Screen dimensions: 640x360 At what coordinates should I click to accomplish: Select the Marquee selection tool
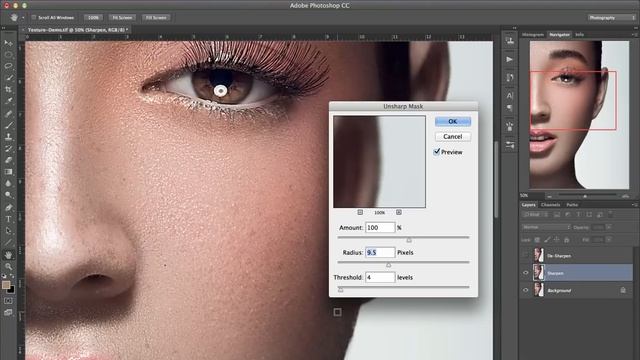pyautogui.click(x=8, y=54)
